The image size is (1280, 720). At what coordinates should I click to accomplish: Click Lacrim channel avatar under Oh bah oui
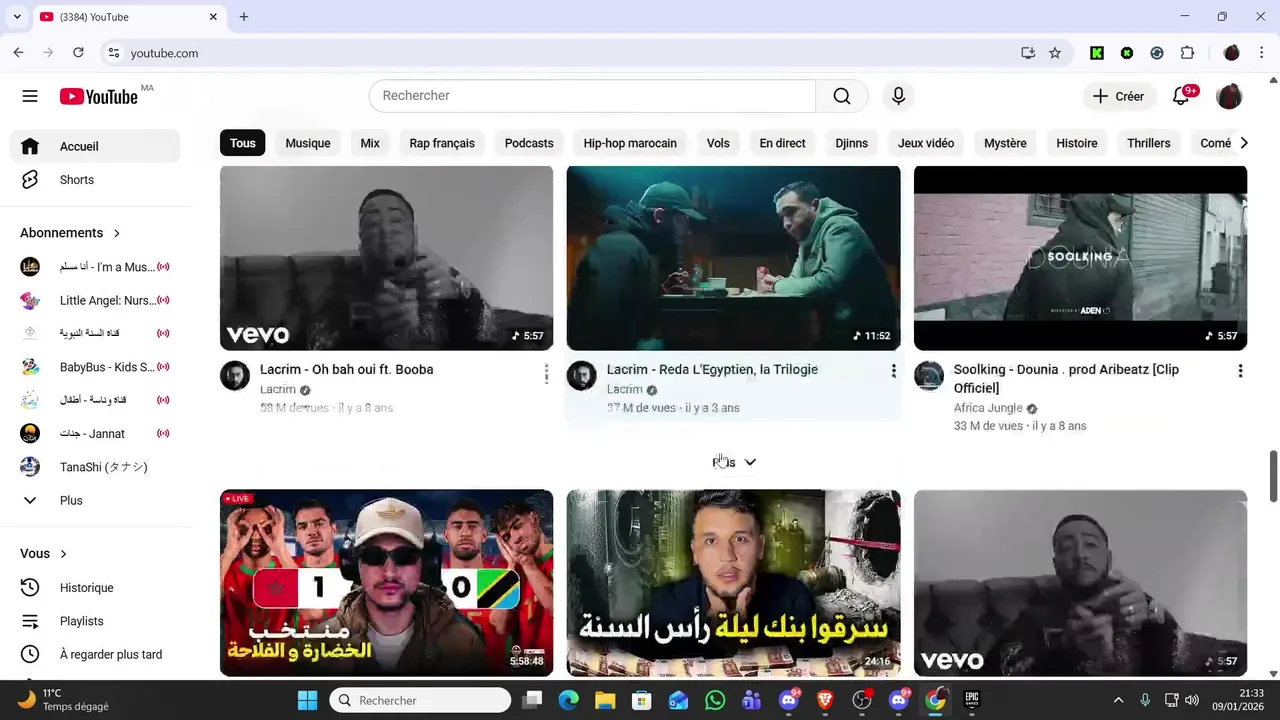pos(235,376)
